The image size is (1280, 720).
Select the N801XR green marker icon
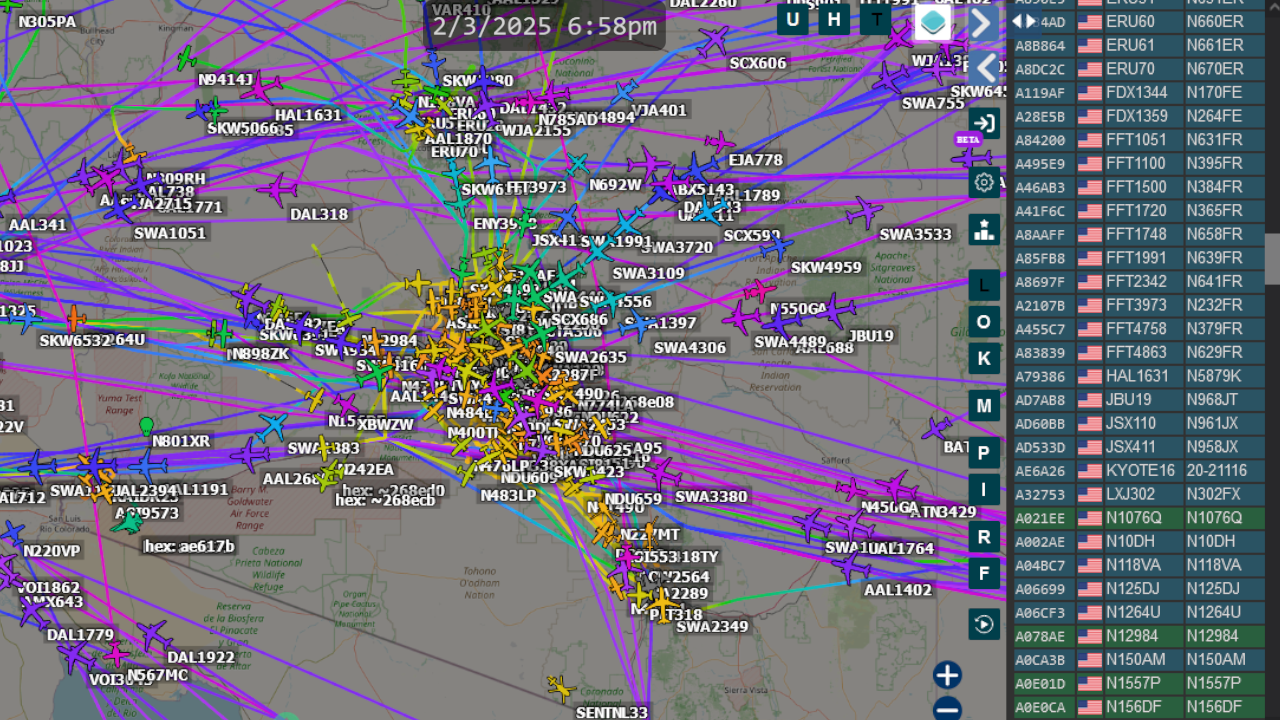(147, 427)
